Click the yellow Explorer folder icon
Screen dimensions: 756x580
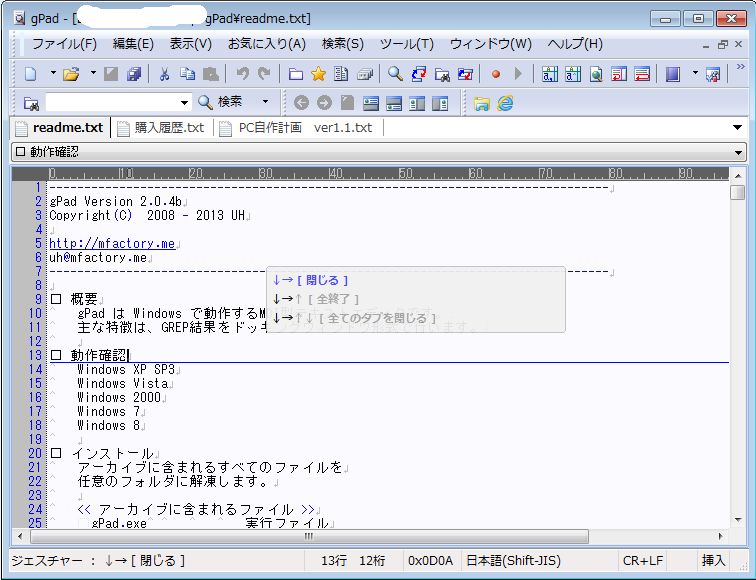click(x=481, y=103)
